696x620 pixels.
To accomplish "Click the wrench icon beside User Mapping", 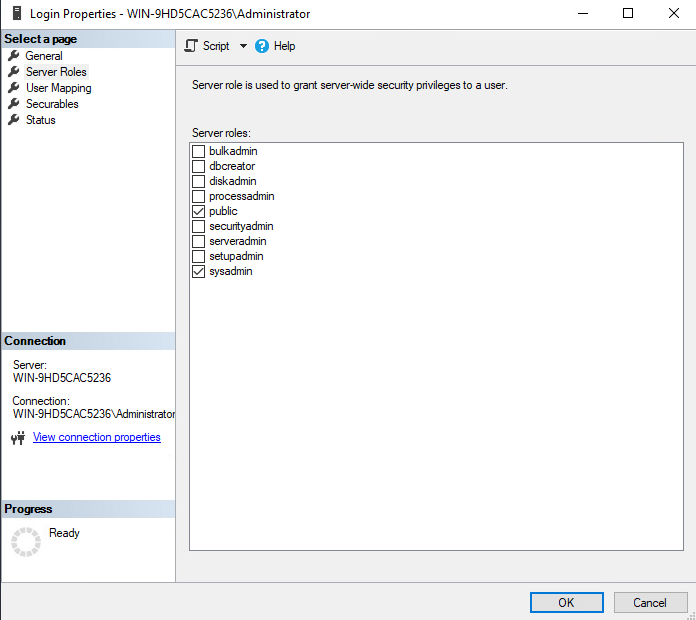I will 14,87.
